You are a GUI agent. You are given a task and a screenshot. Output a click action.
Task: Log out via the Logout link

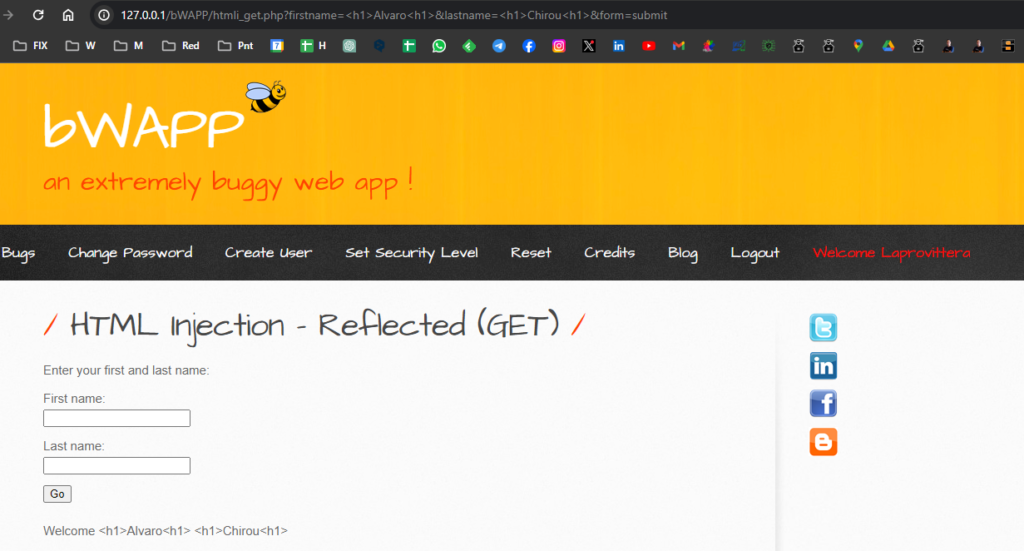point(755,253)
